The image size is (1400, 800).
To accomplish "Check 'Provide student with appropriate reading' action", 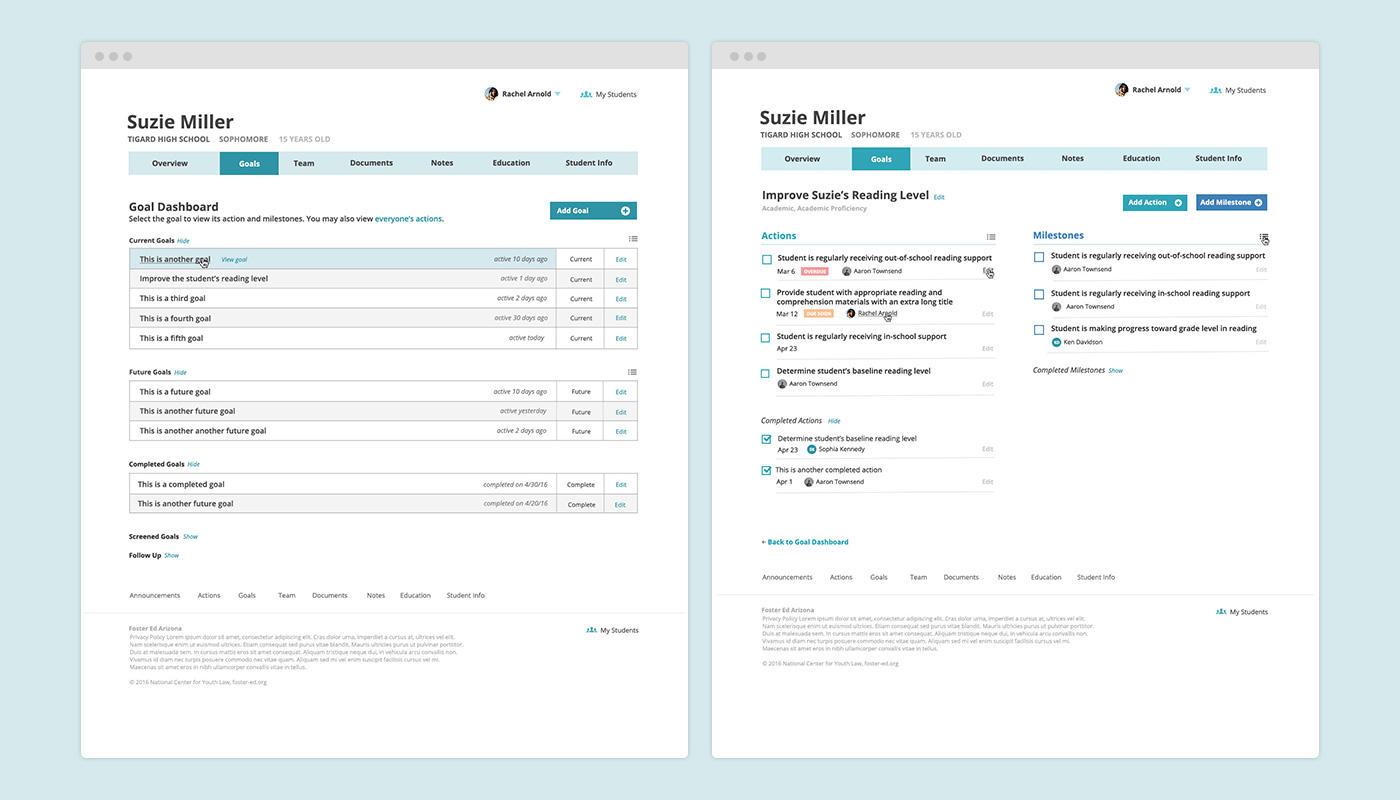I will pos(766,294).
